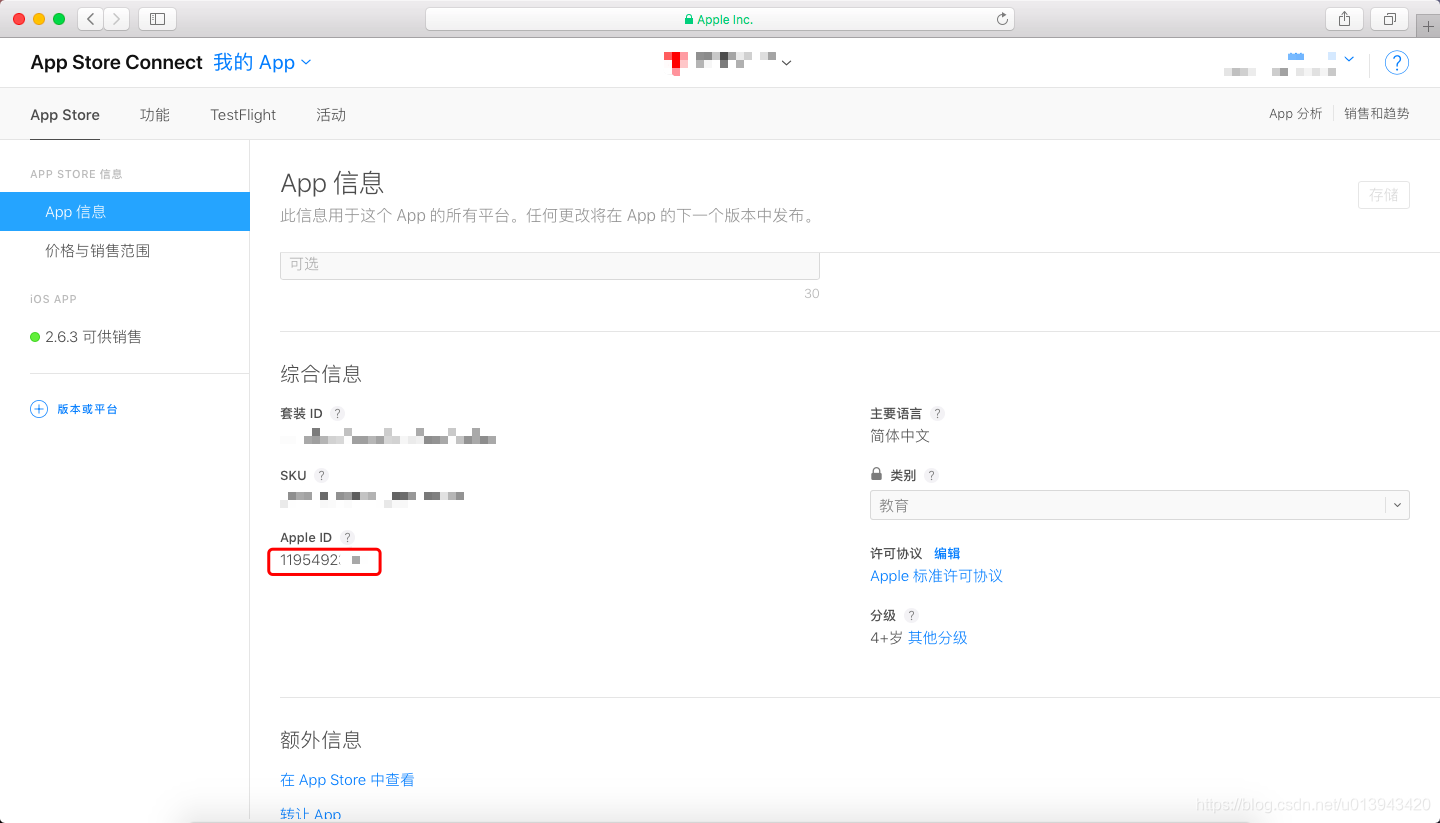Open Apple 标准许可协议 link

pyautogui.click(x=936, y=576)
